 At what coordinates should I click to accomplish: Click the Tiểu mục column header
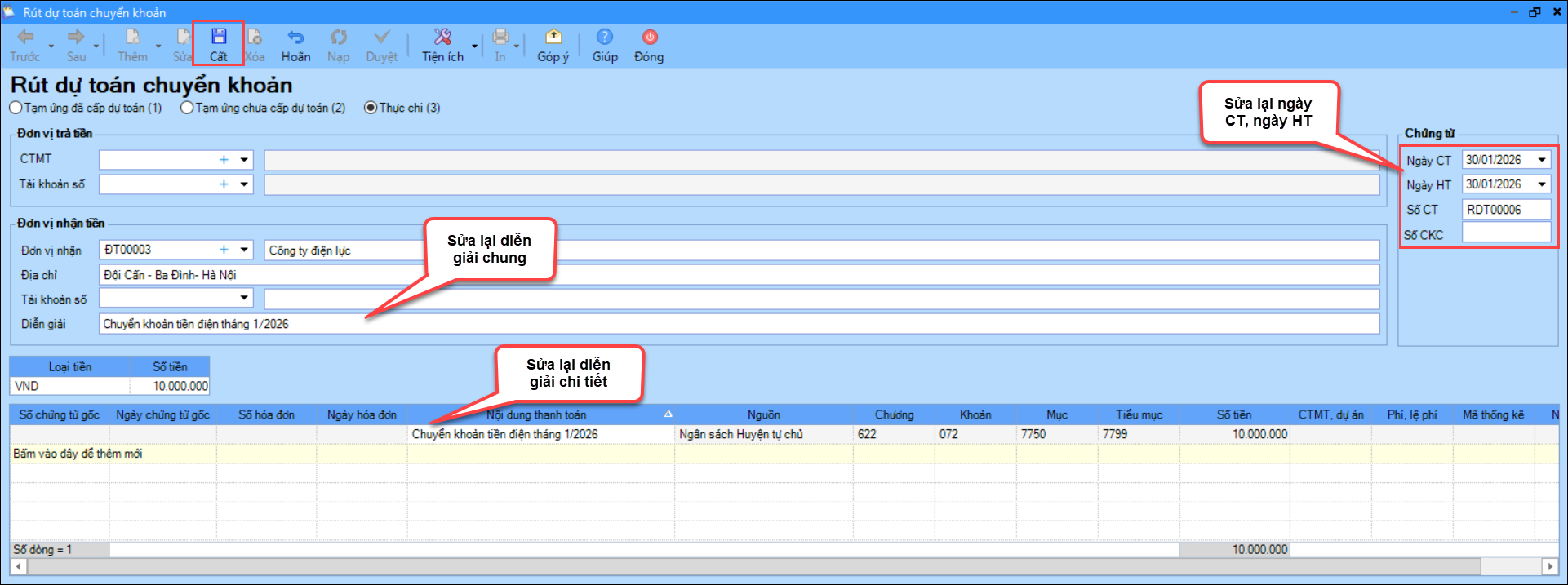1139,414
